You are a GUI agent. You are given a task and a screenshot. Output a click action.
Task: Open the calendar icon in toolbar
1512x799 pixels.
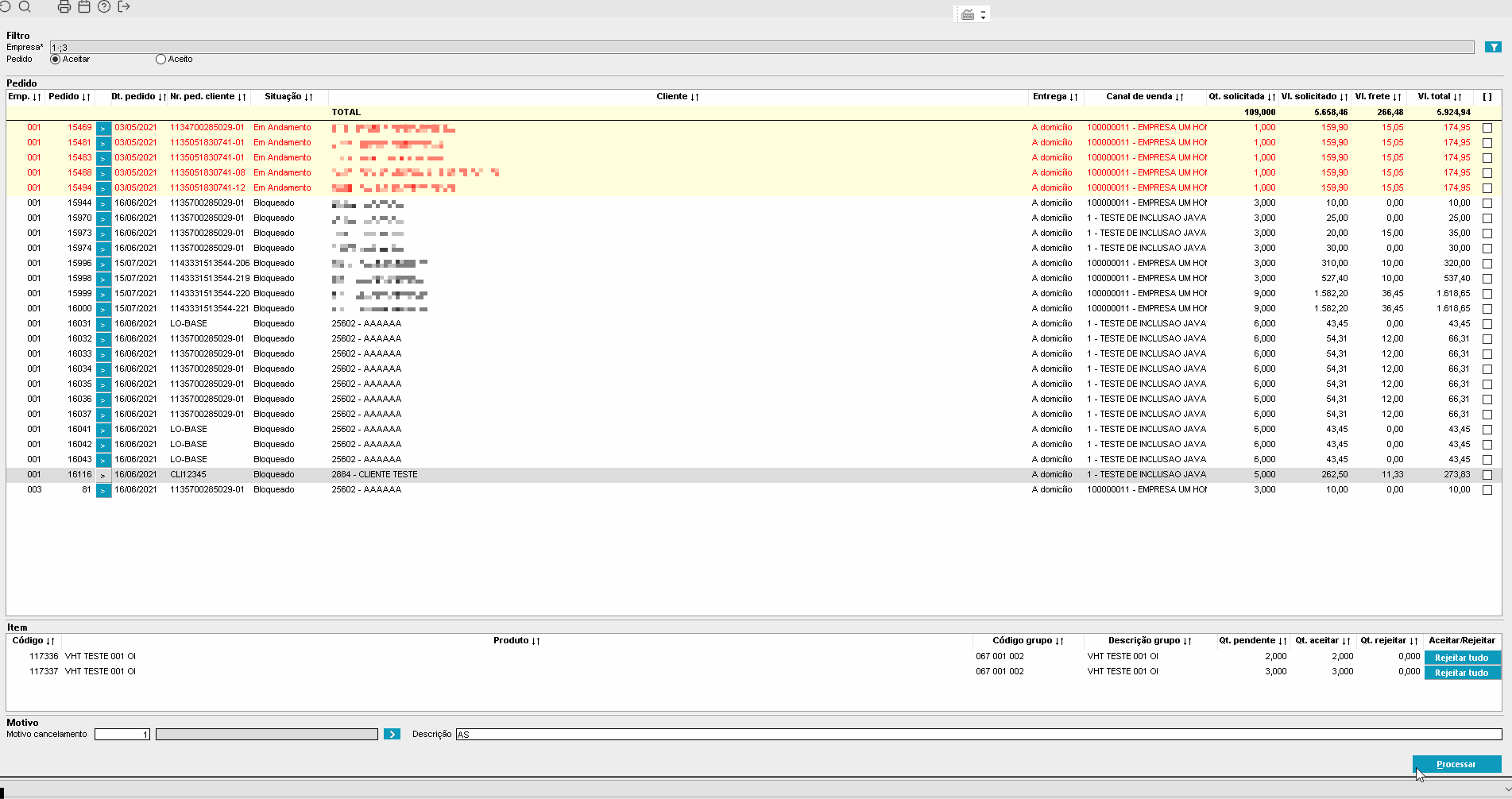84,6
